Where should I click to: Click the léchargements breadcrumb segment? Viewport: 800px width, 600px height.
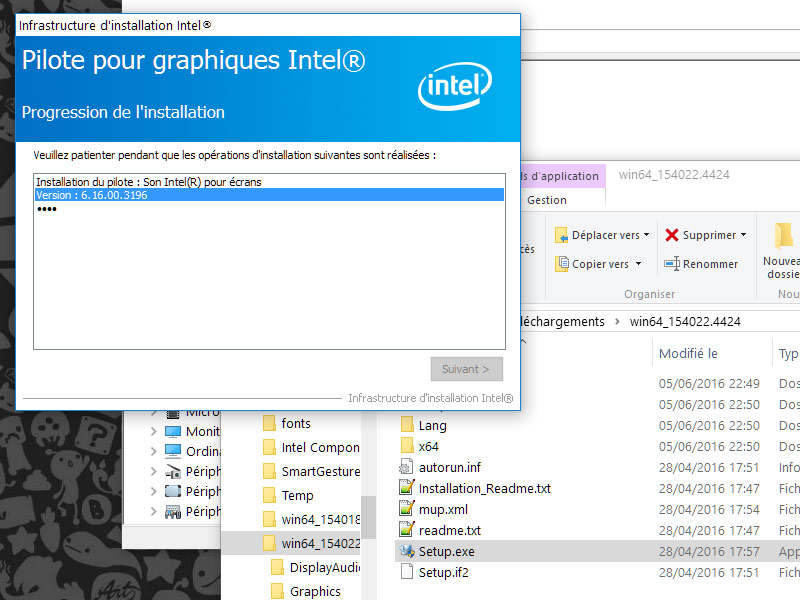[562, 321]
